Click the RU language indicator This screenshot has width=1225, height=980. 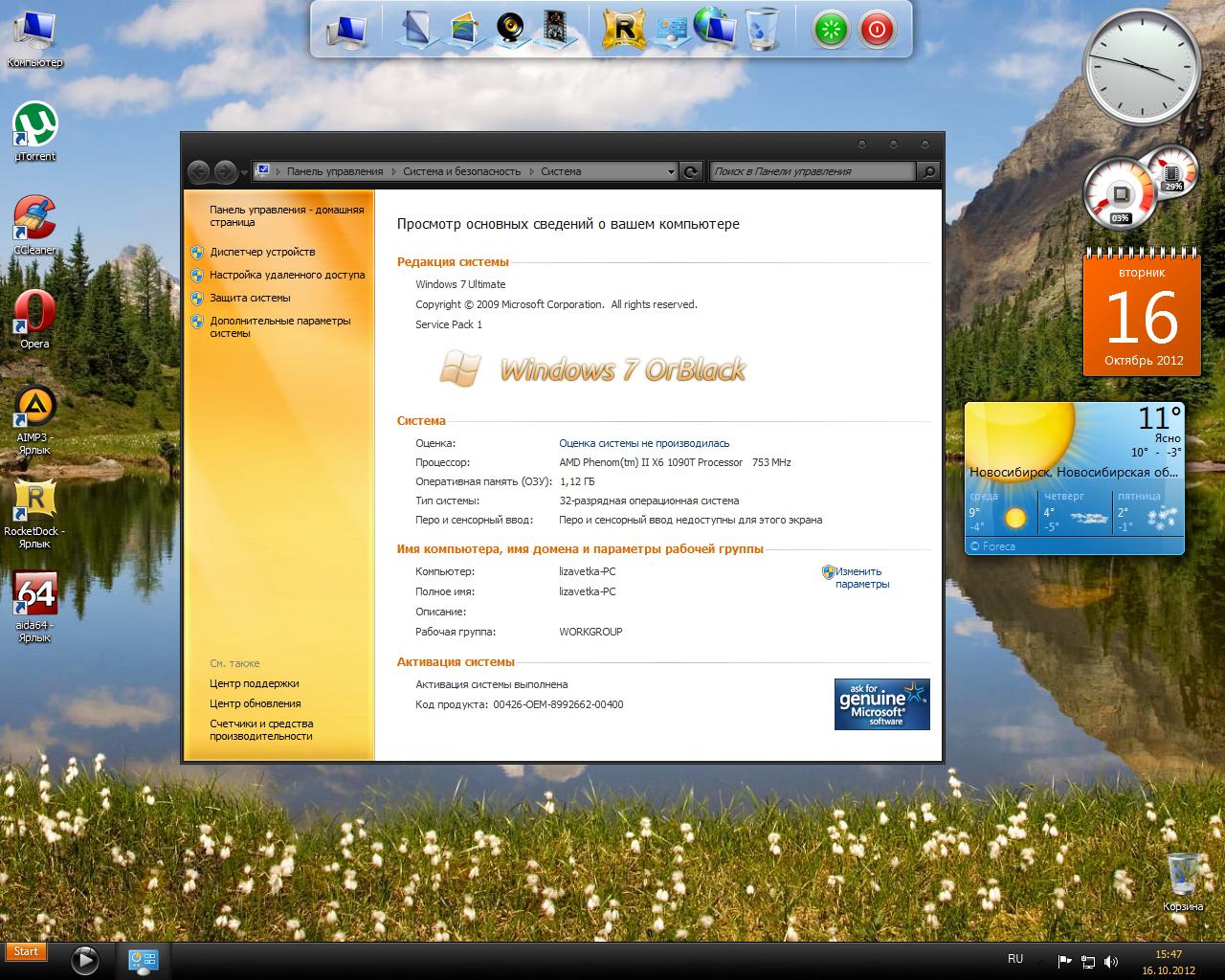coord(1014,959)
